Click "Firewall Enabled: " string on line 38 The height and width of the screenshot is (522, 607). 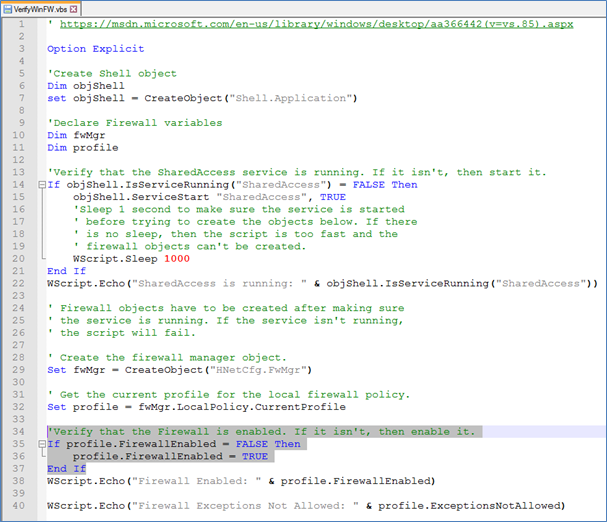point(196,481)
